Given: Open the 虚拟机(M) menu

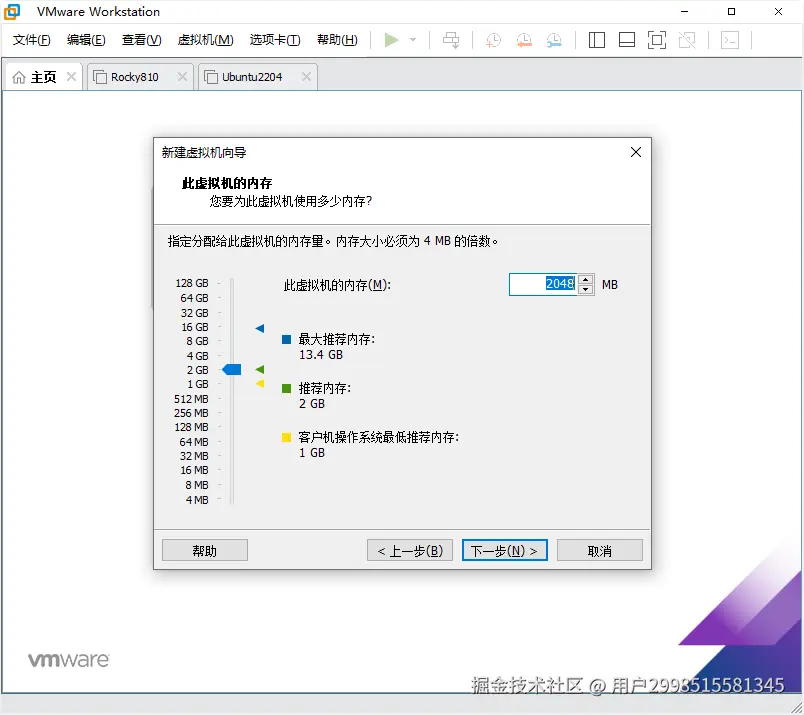Looking at the screenshot, I should tap(205, 40).
